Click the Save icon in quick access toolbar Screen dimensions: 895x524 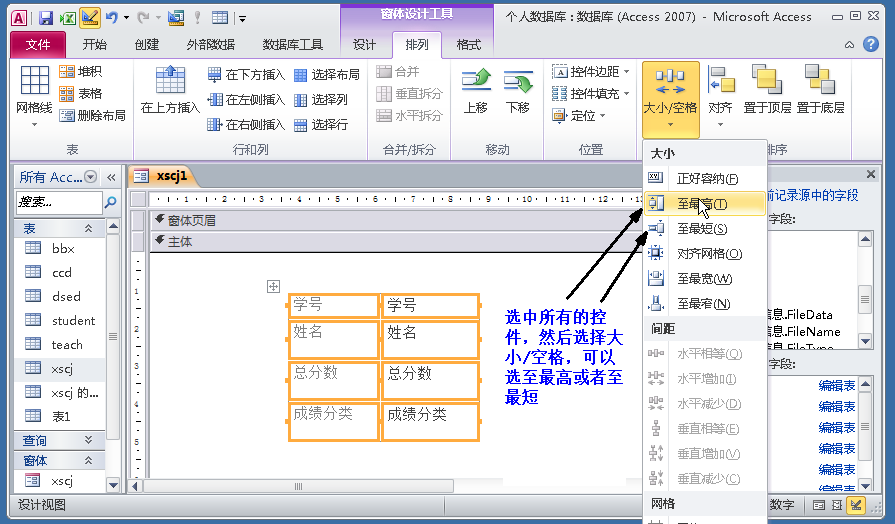pos(46,18)
